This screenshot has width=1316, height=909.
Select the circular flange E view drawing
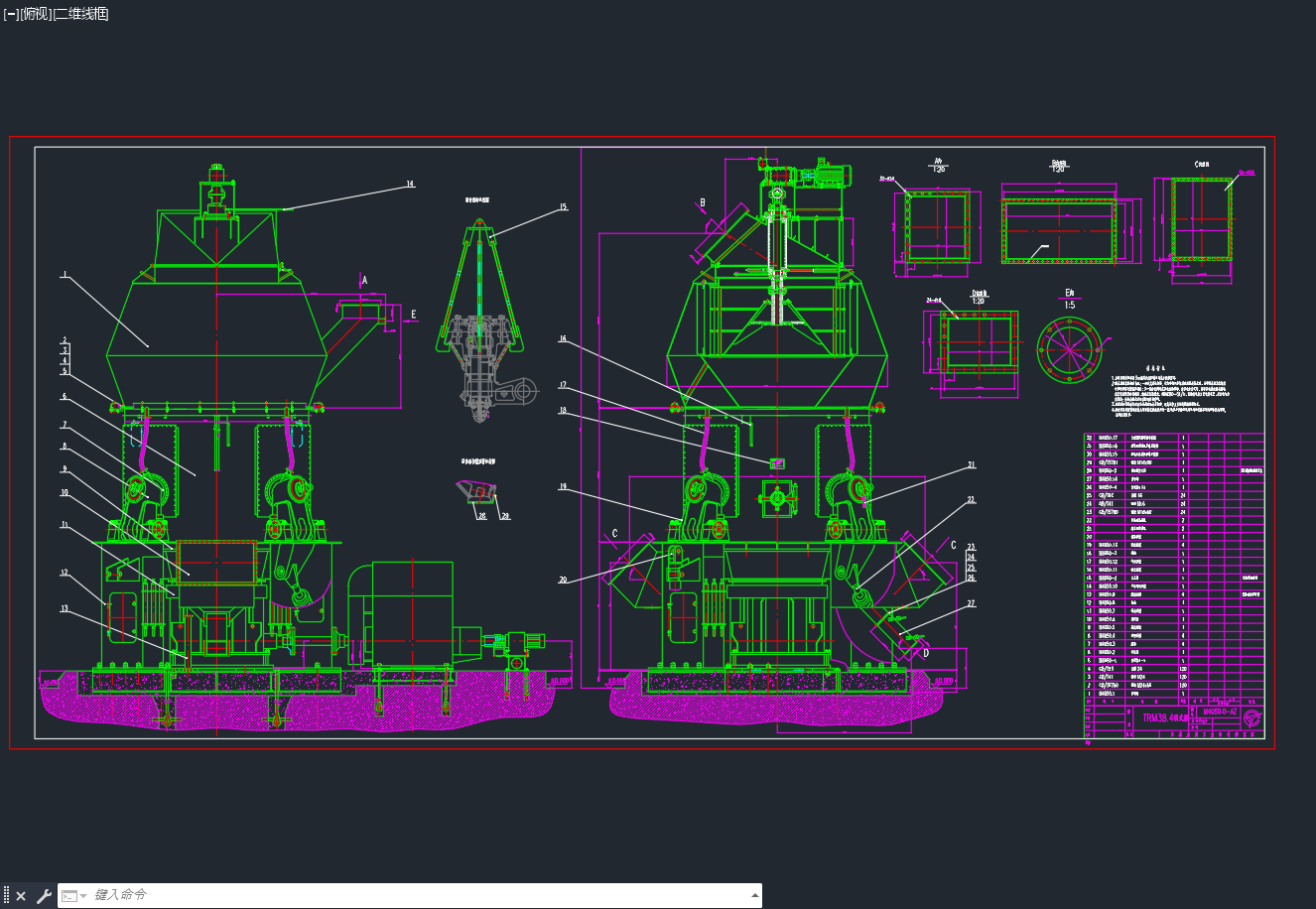(x=1070, y=349)
